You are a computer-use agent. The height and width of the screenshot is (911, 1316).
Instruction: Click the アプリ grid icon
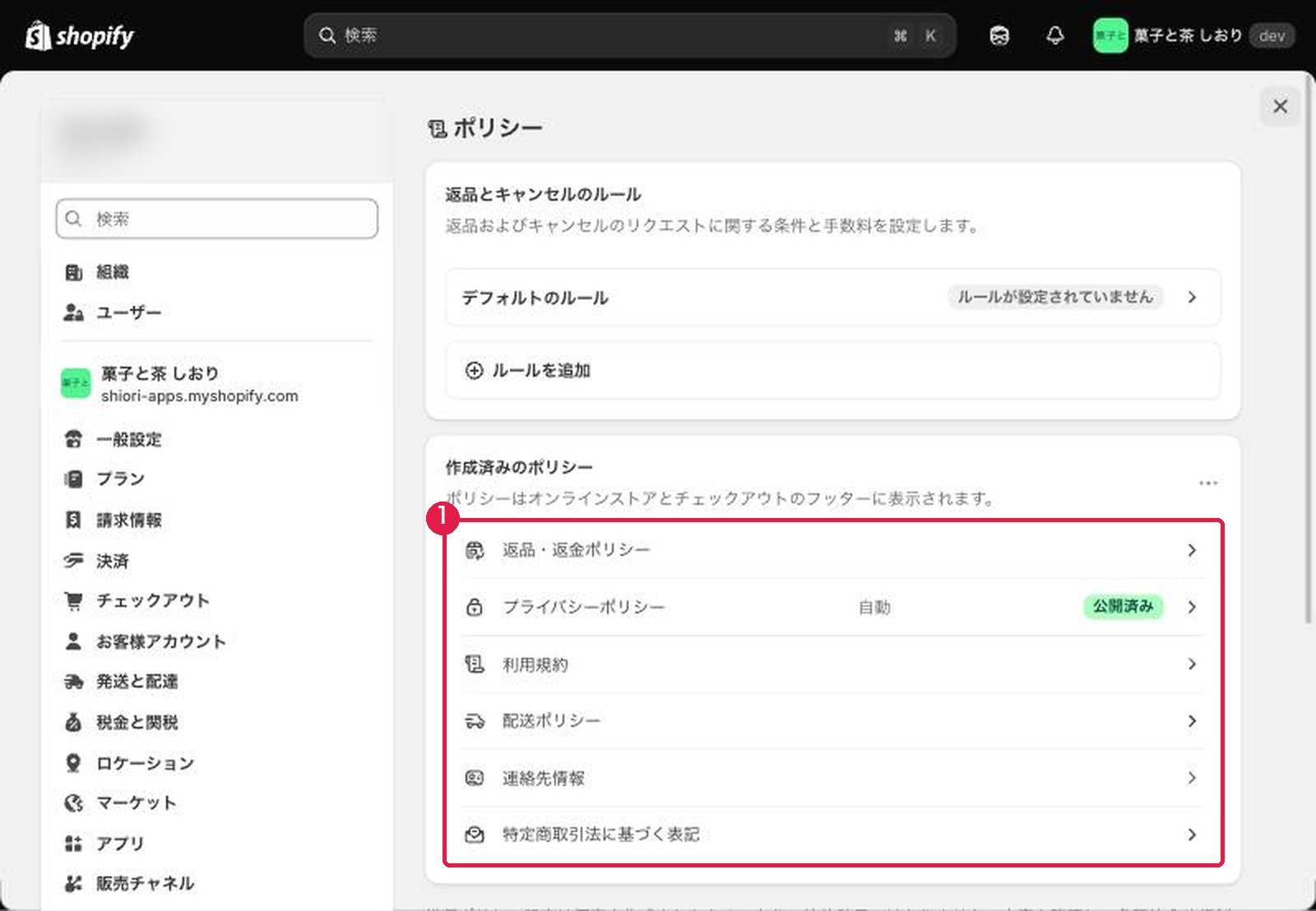73,844
